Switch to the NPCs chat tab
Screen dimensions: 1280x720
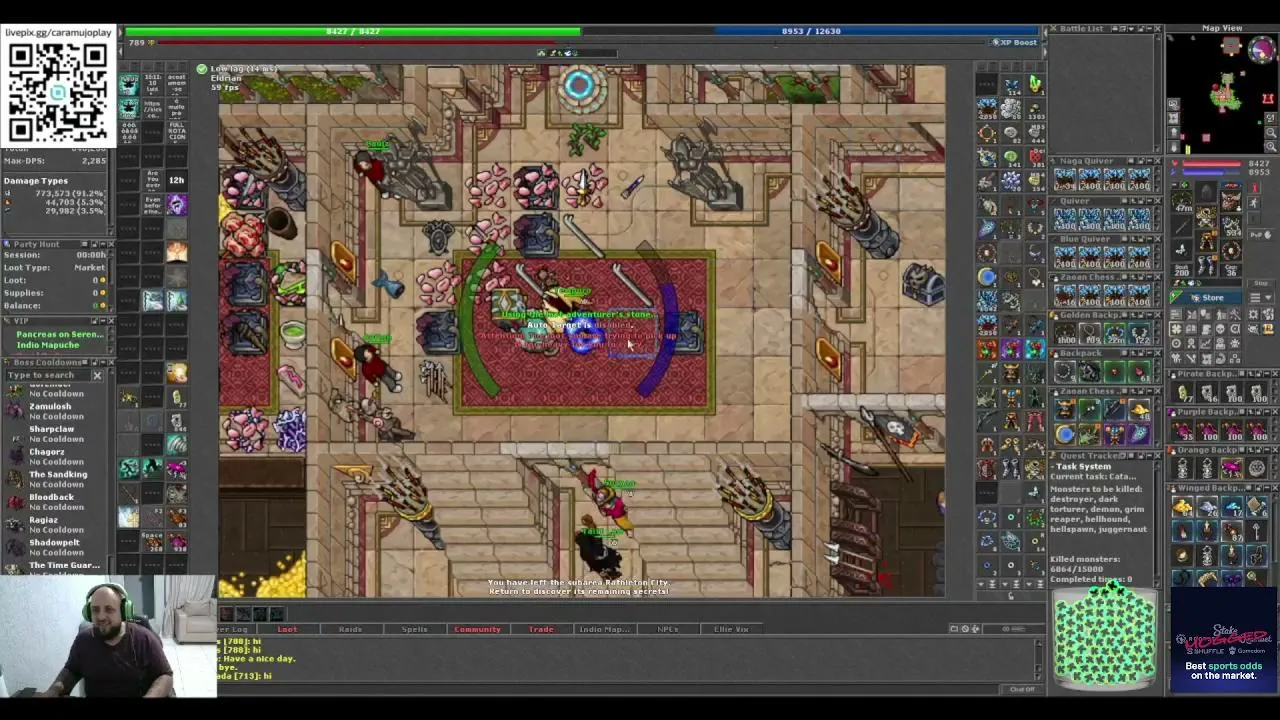[668, 629]
